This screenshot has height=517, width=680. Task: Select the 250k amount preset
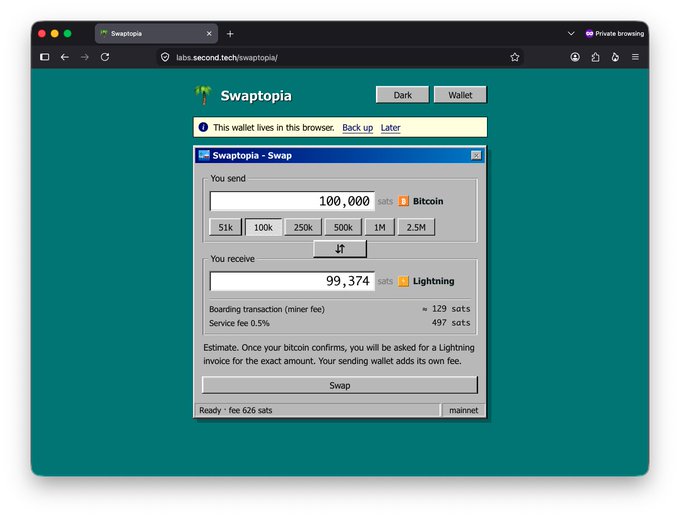(x=303, y=227)
